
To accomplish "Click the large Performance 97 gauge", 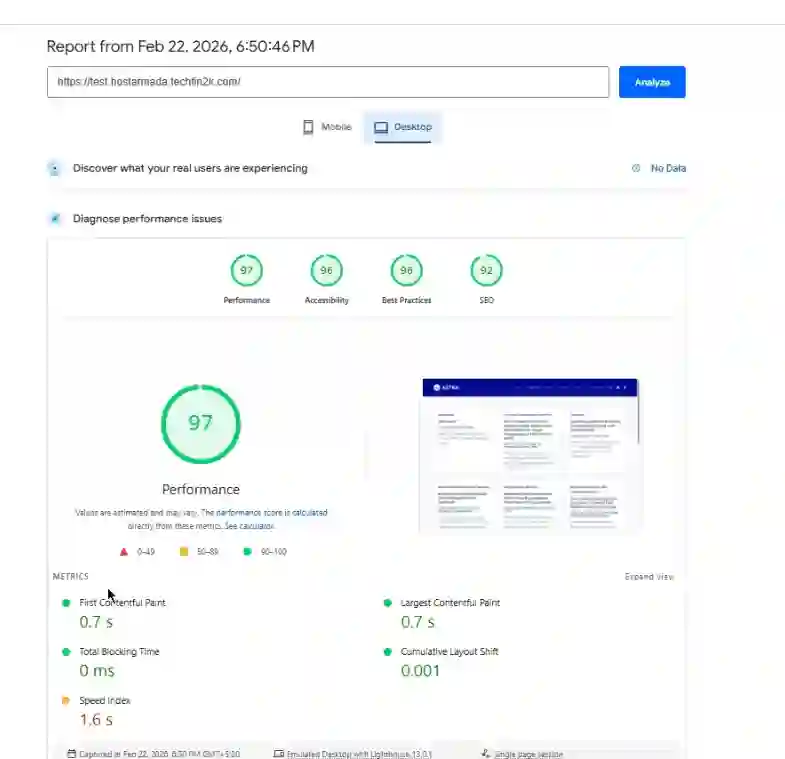I will [x=201, y=424].
